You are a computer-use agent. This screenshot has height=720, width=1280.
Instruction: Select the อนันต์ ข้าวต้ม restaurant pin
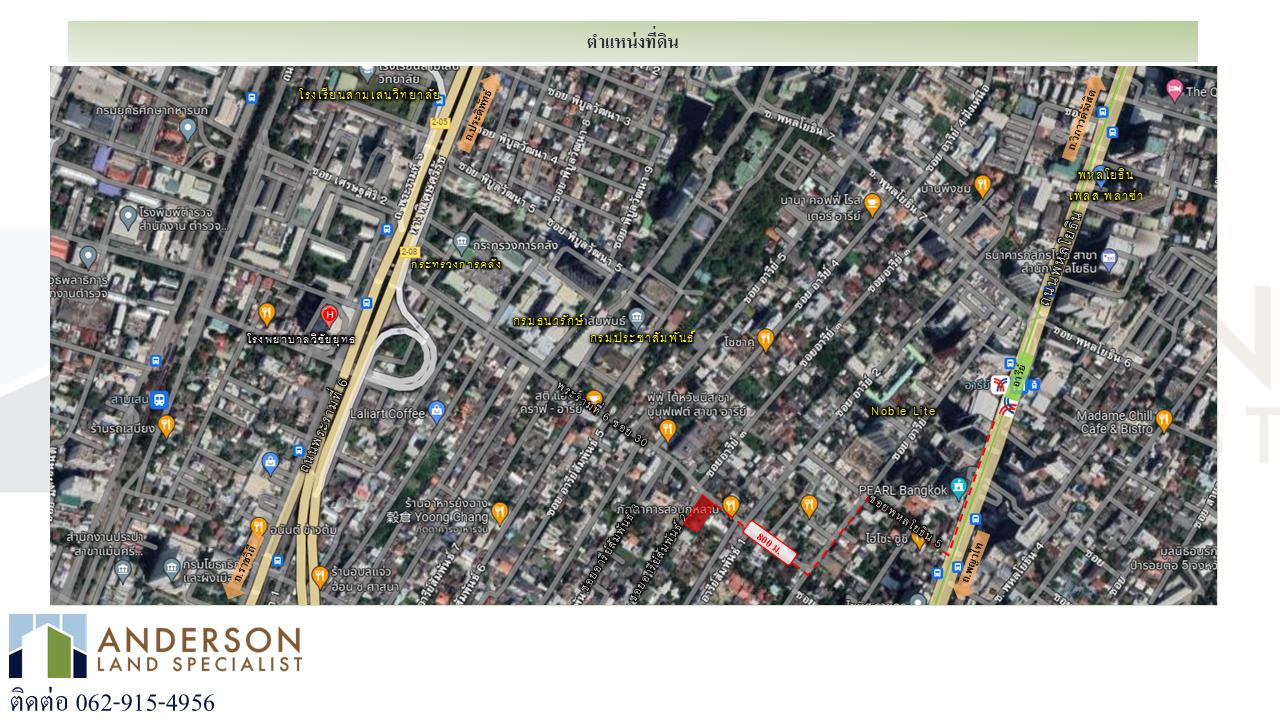click(259, 527)
